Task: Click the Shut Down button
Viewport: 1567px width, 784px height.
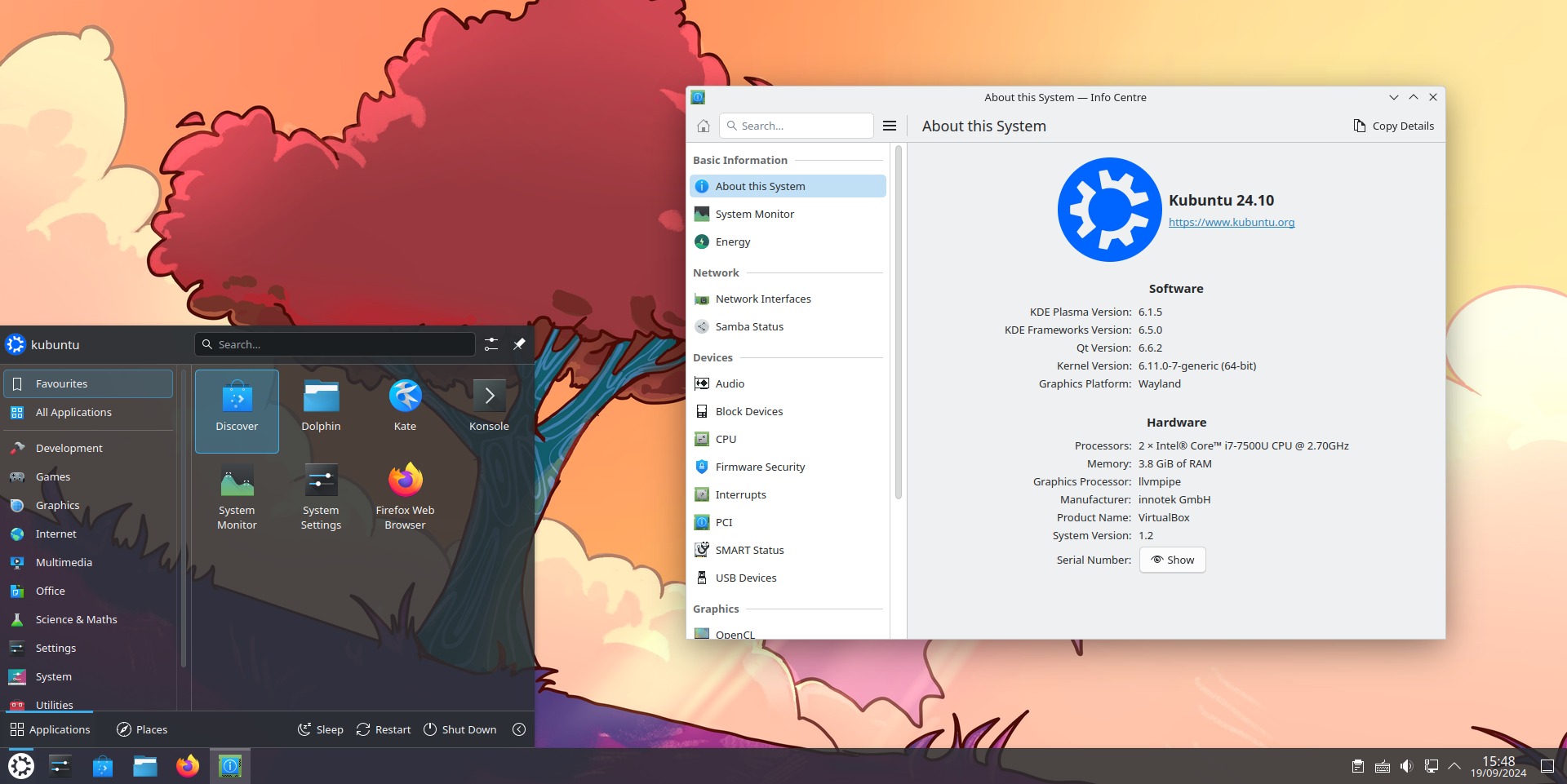Action: click(460, 729)
